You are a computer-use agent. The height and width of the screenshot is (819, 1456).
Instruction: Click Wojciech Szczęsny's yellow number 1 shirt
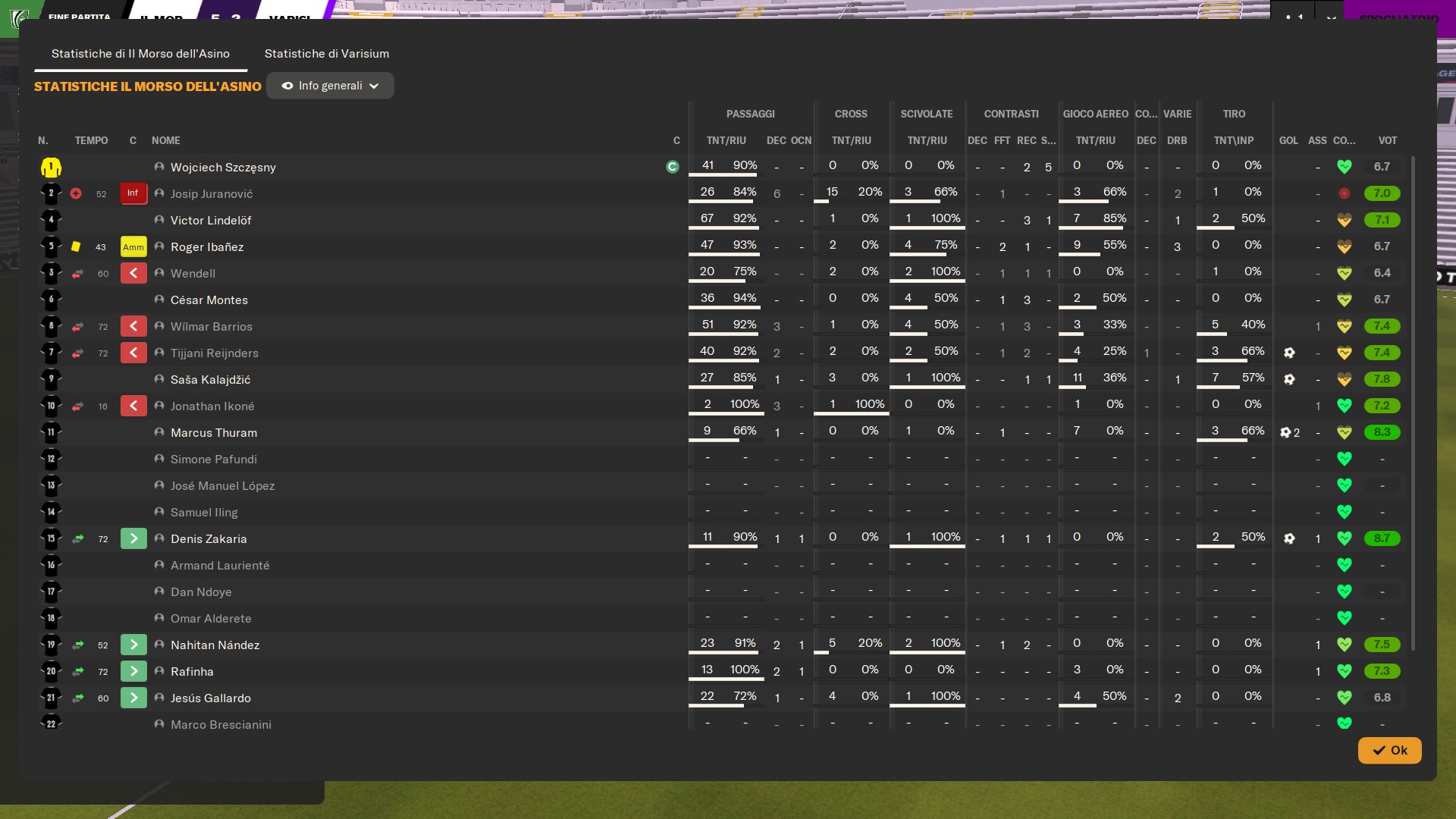pos(51,167)
